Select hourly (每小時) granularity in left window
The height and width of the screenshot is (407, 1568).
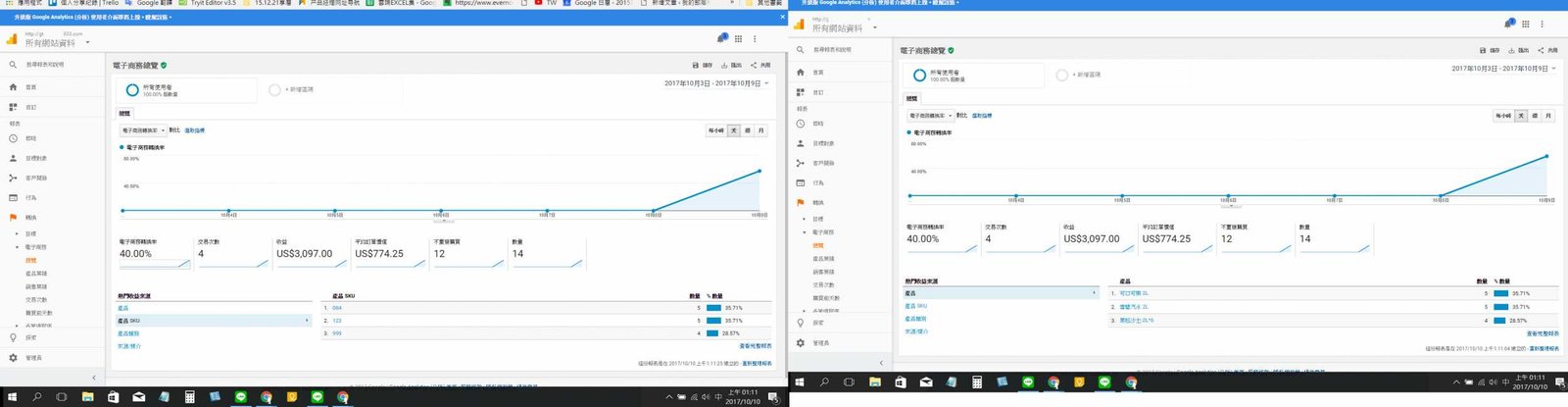tap(715, 130)
